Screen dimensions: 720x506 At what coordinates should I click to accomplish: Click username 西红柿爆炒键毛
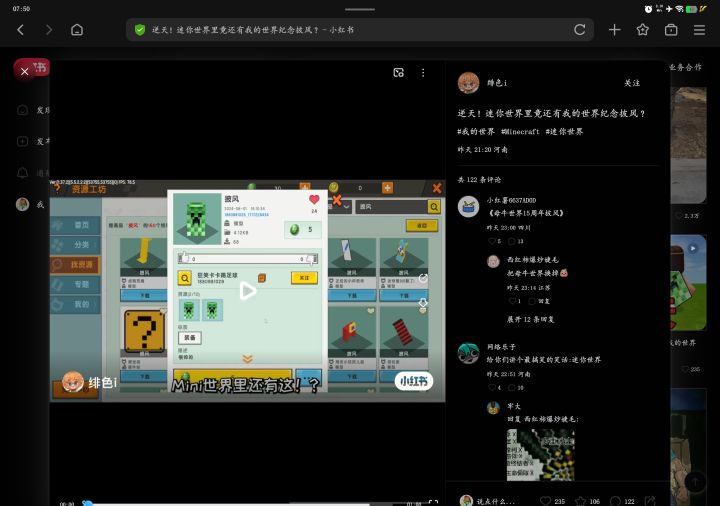coord(533,260)
